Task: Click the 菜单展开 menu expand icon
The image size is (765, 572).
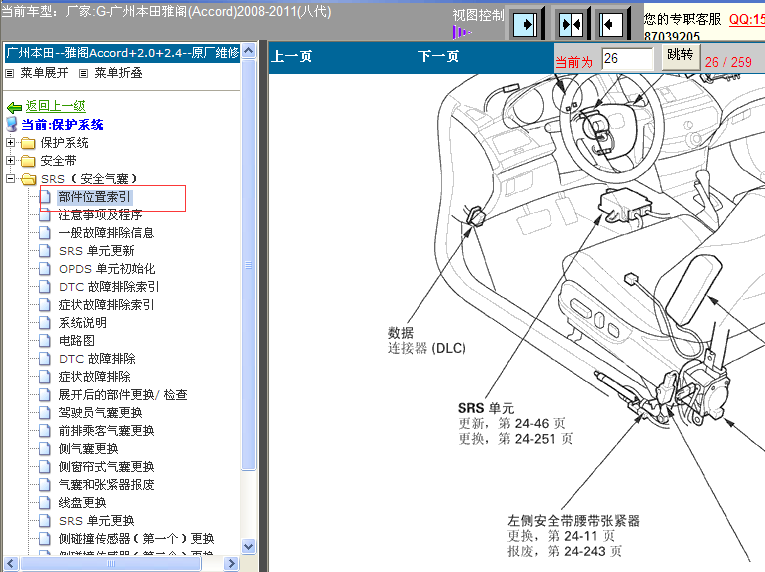Action: pos(9,73)
